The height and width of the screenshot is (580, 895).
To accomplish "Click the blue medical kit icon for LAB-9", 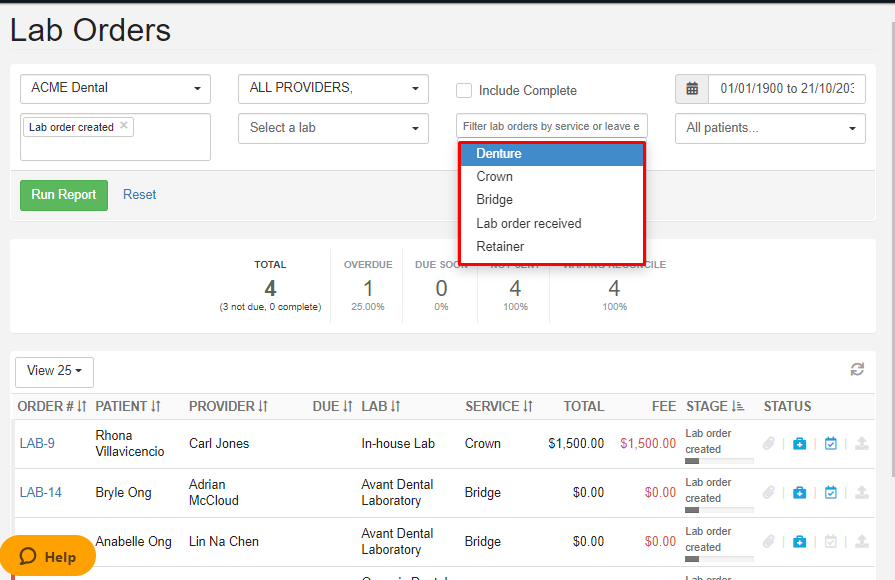I will point(799,443).
